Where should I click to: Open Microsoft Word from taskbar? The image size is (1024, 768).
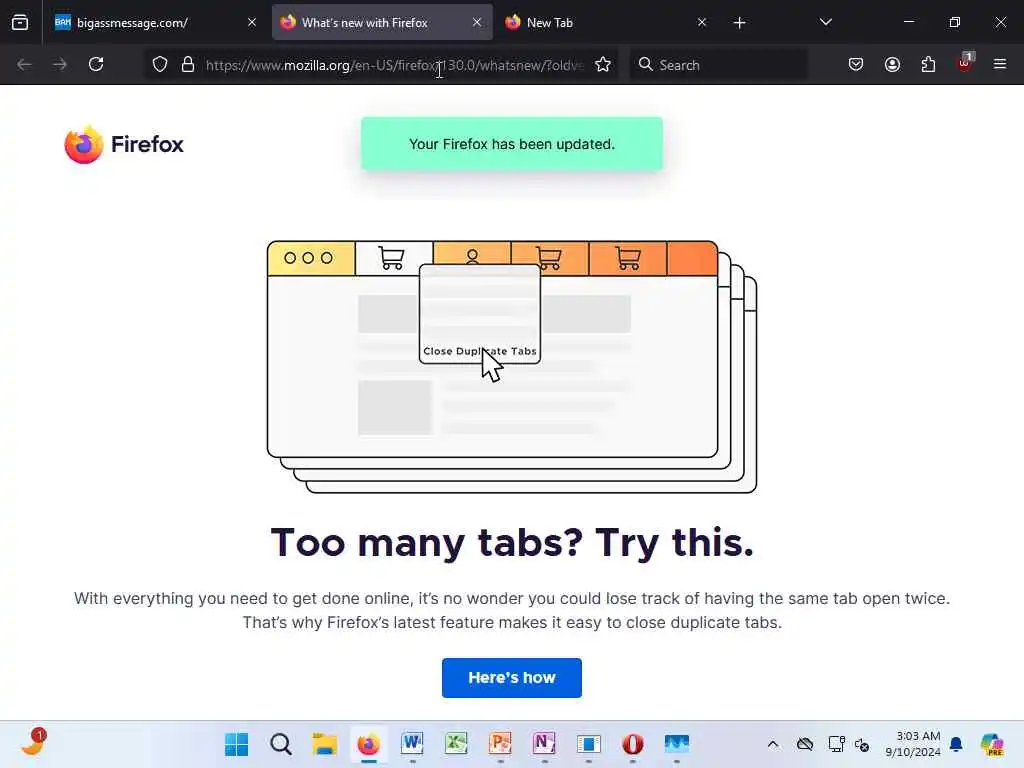click(413, 744)
